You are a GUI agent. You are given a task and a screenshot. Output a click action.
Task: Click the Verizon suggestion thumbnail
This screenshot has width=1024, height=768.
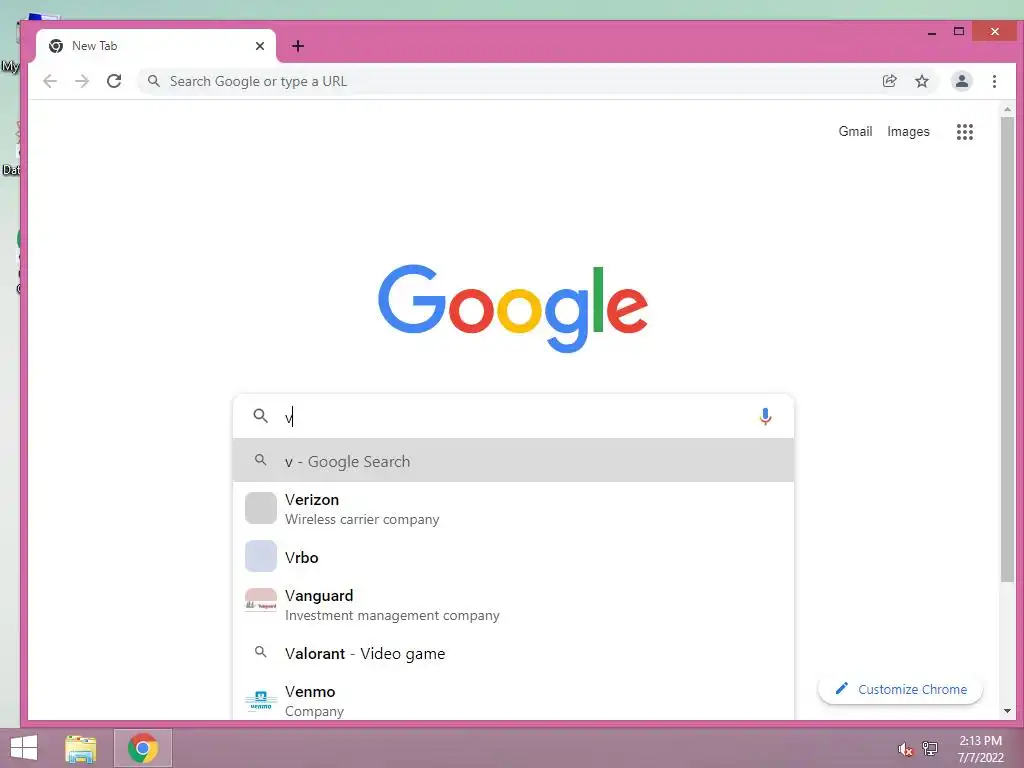(261, 508)
